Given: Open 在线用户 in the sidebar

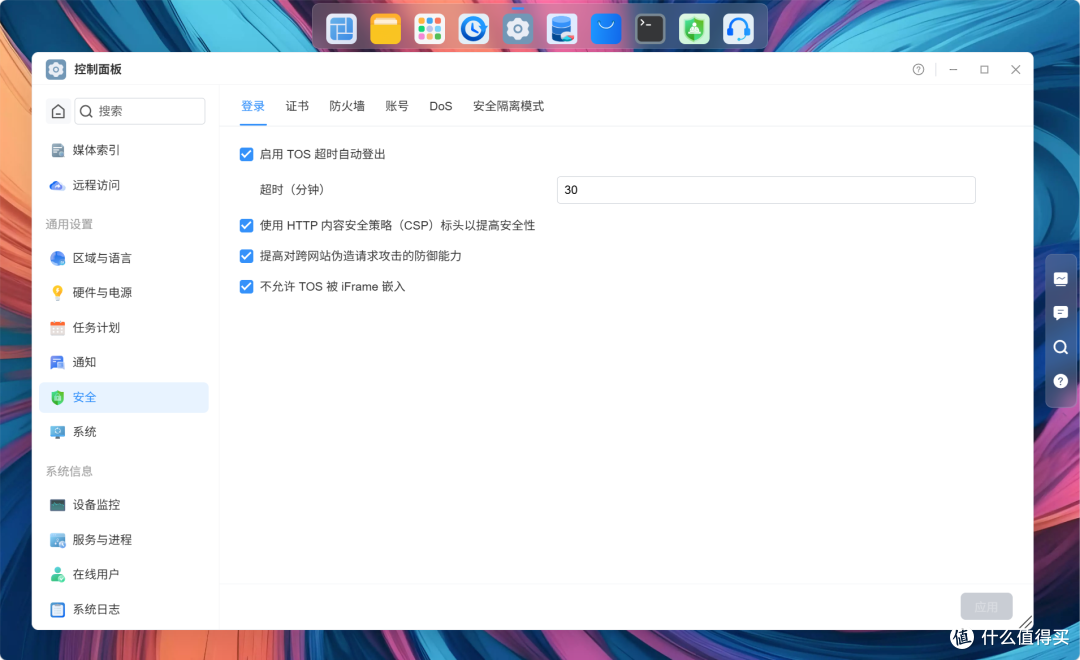Looking at the screenshot, I should [124, 575].
